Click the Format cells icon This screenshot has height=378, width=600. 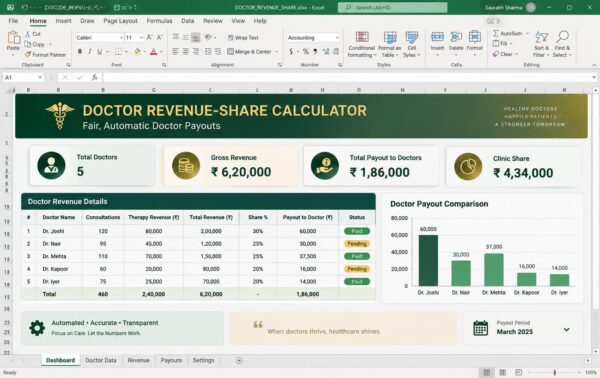coord(474,37)
